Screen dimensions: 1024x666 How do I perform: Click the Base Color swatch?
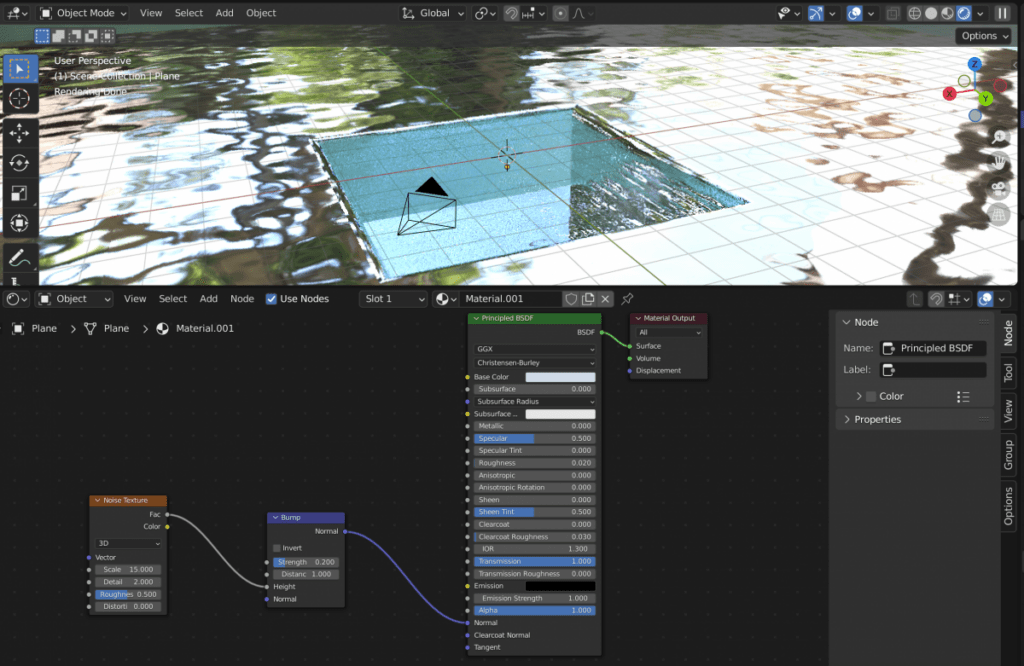pyautogui.click(x=560, y=377)
